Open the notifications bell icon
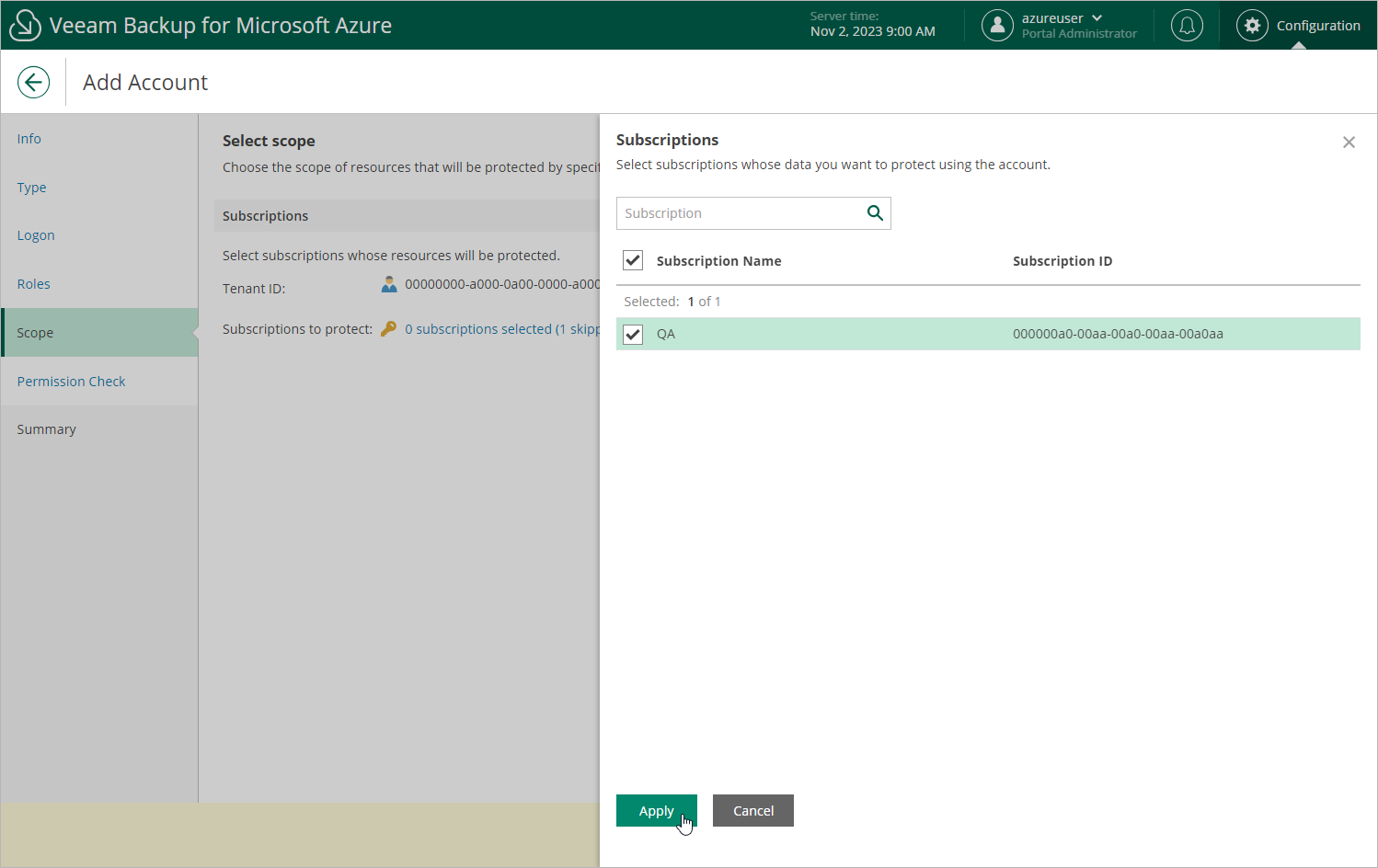This screenshot has width=1378, height=868. (x=1187, y=25)
